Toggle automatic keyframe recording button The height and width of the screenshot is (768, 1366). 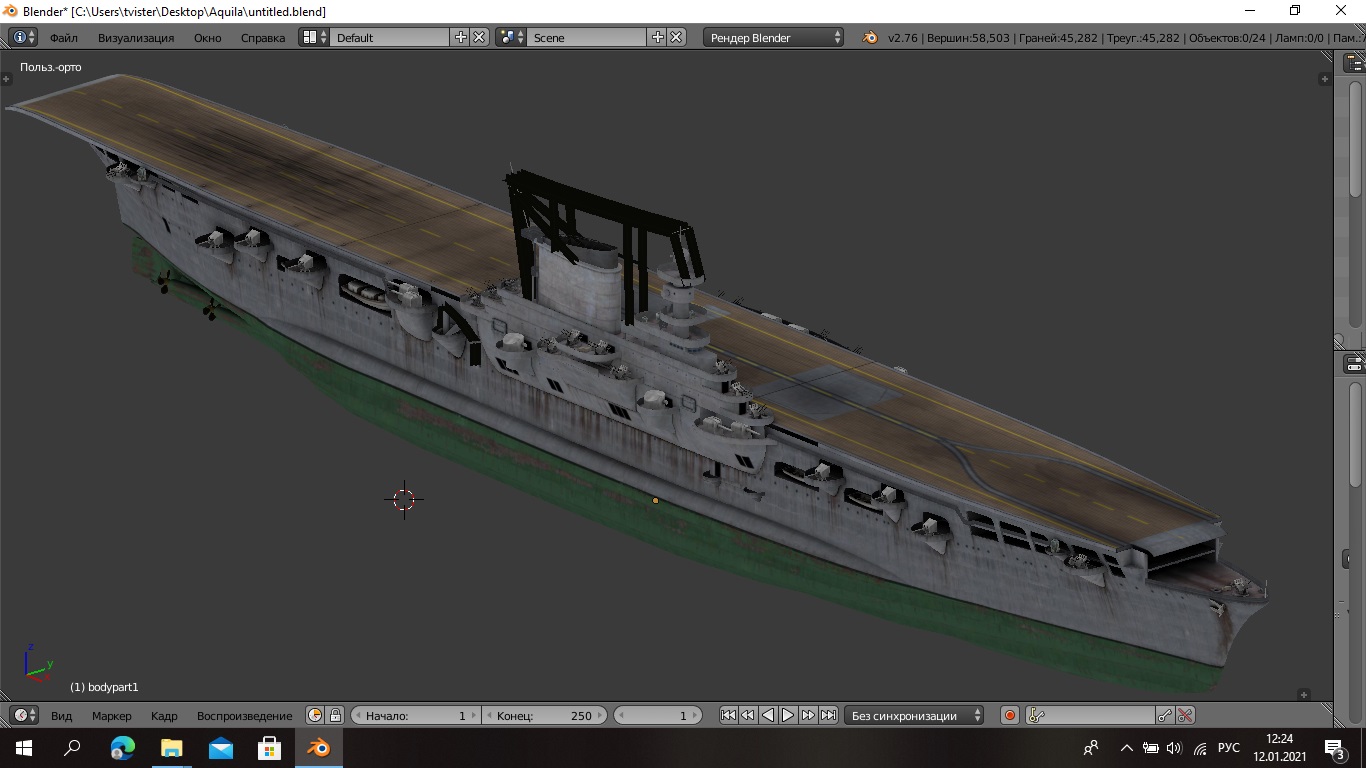coord(1010,715)
